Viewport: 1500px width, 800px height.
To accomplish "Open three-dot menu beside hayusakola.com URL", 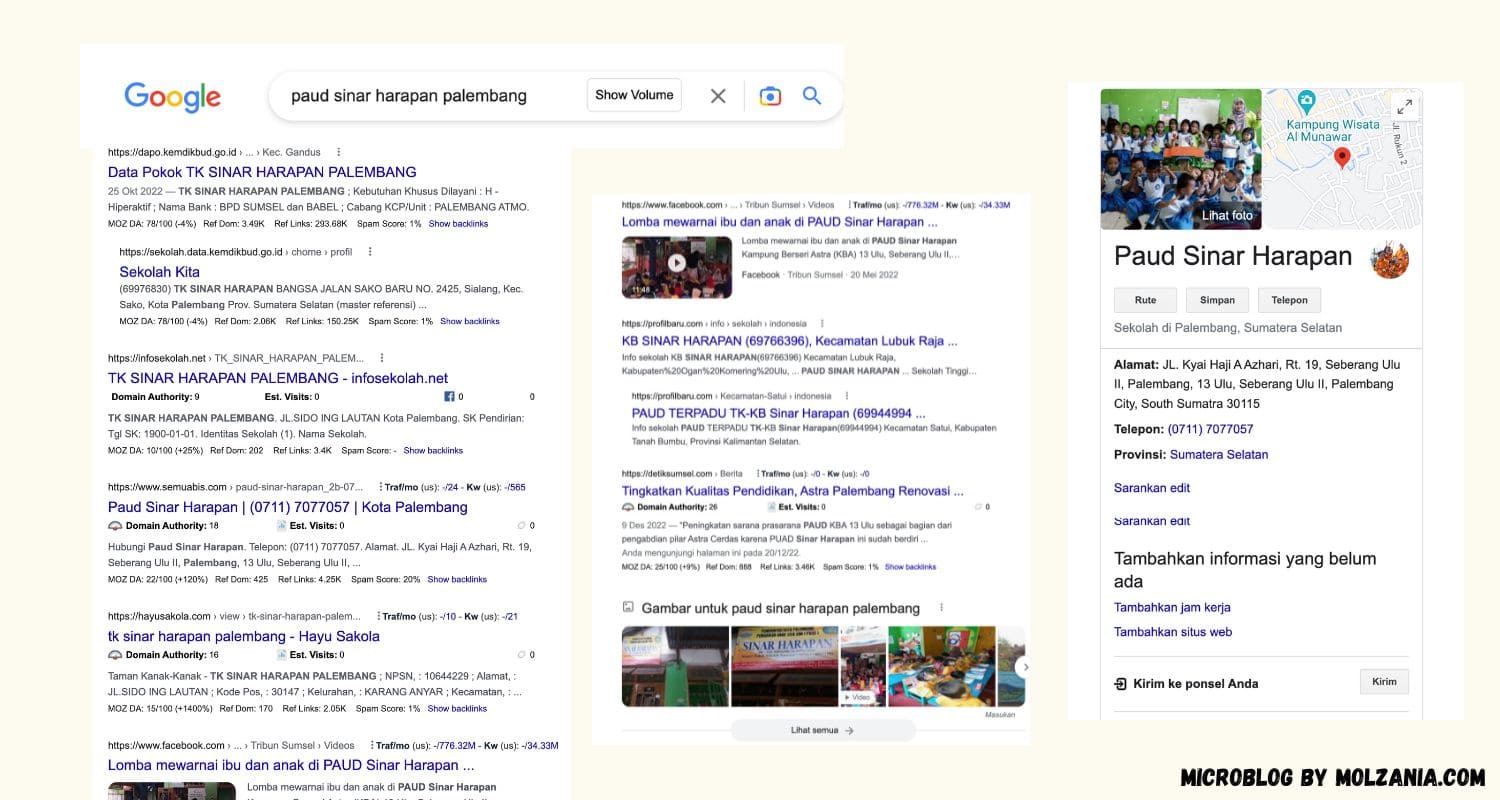I will [378, 616].
